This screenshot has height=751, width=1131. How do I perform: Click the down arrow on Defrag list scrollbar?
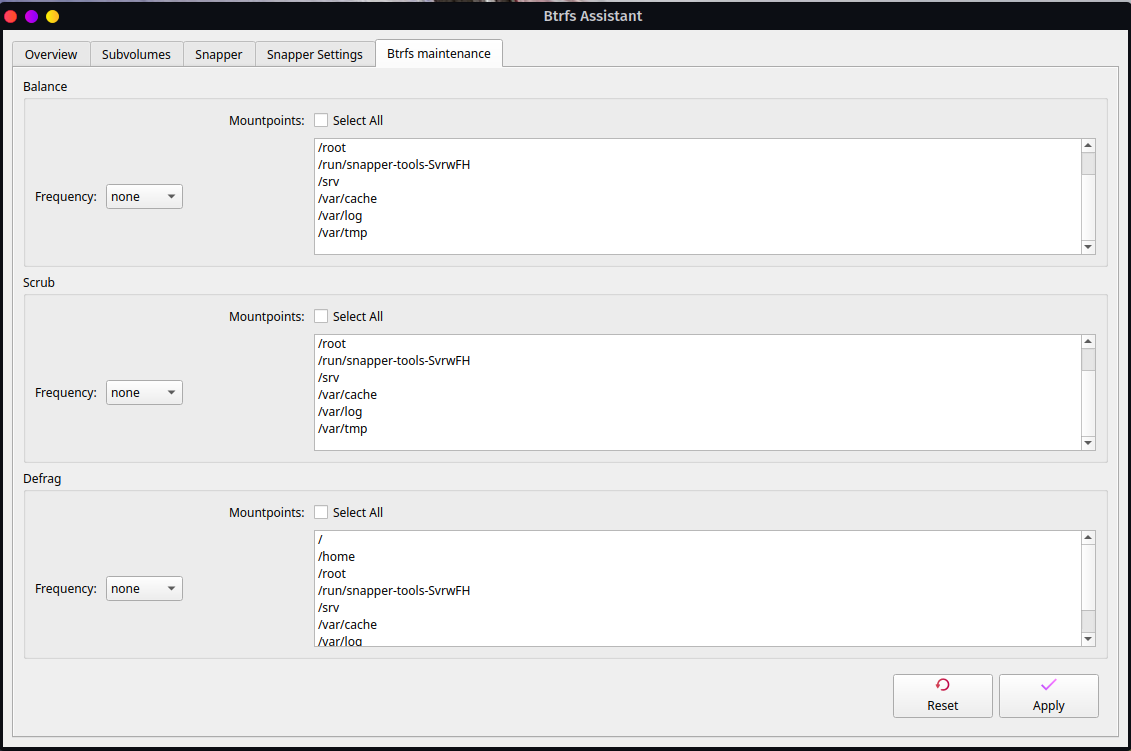tap(1088, 637)
